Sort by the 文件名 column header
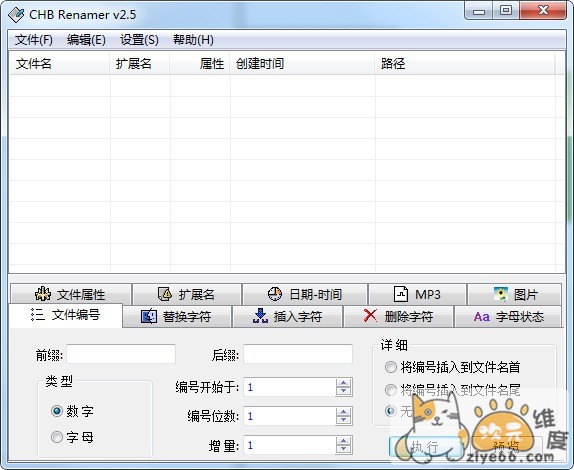 (x=59, y=64)
